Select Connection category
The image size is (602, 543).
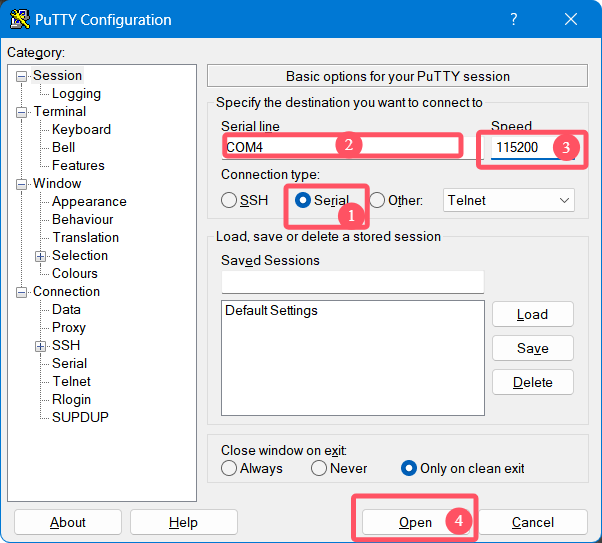click(66, 291)
